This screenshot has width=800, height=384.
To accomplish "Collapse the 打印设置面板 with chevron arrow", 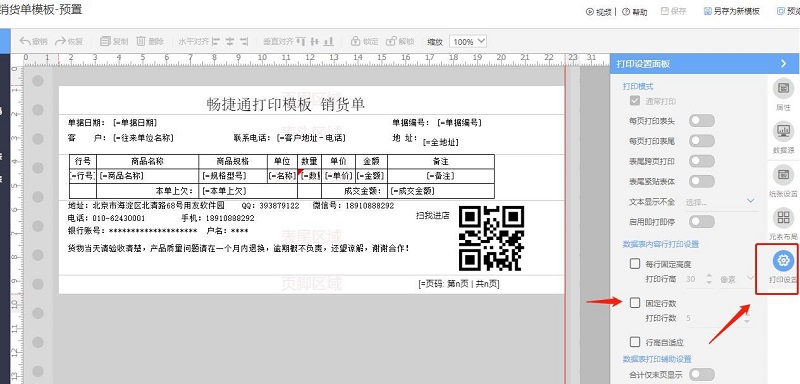I will click(x=784, y=64).
